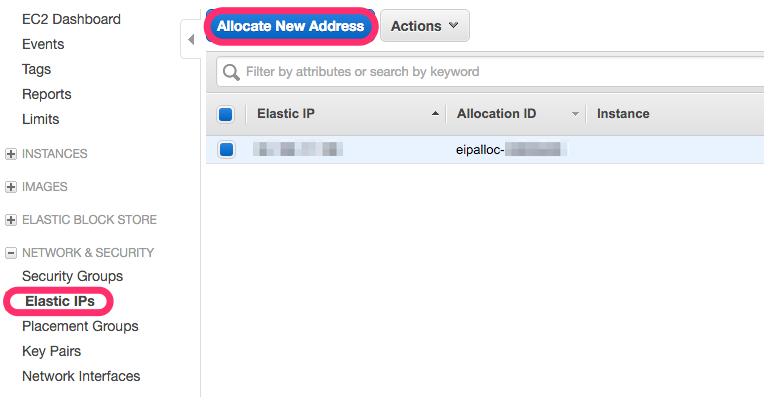The image size is (764, 397).
Task: Expand the IMAGES section
Action: (x=10, y=187)
